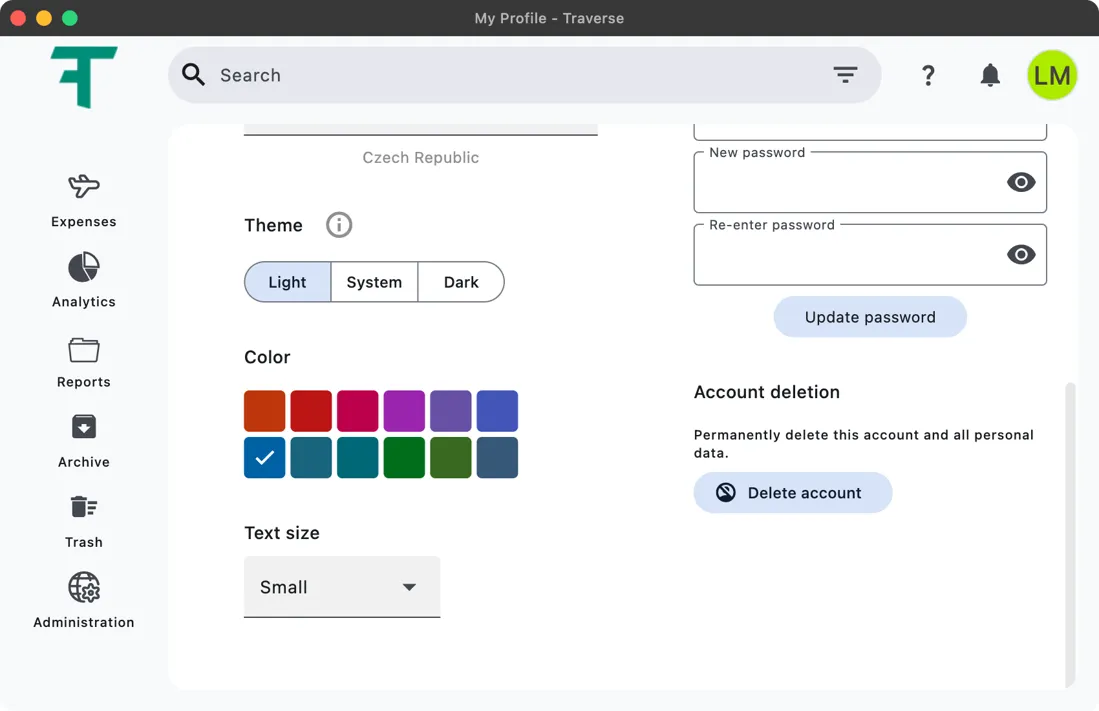Go to Archive section label
This screenshot has width=1099, height=711.
[x=83, y=462]
